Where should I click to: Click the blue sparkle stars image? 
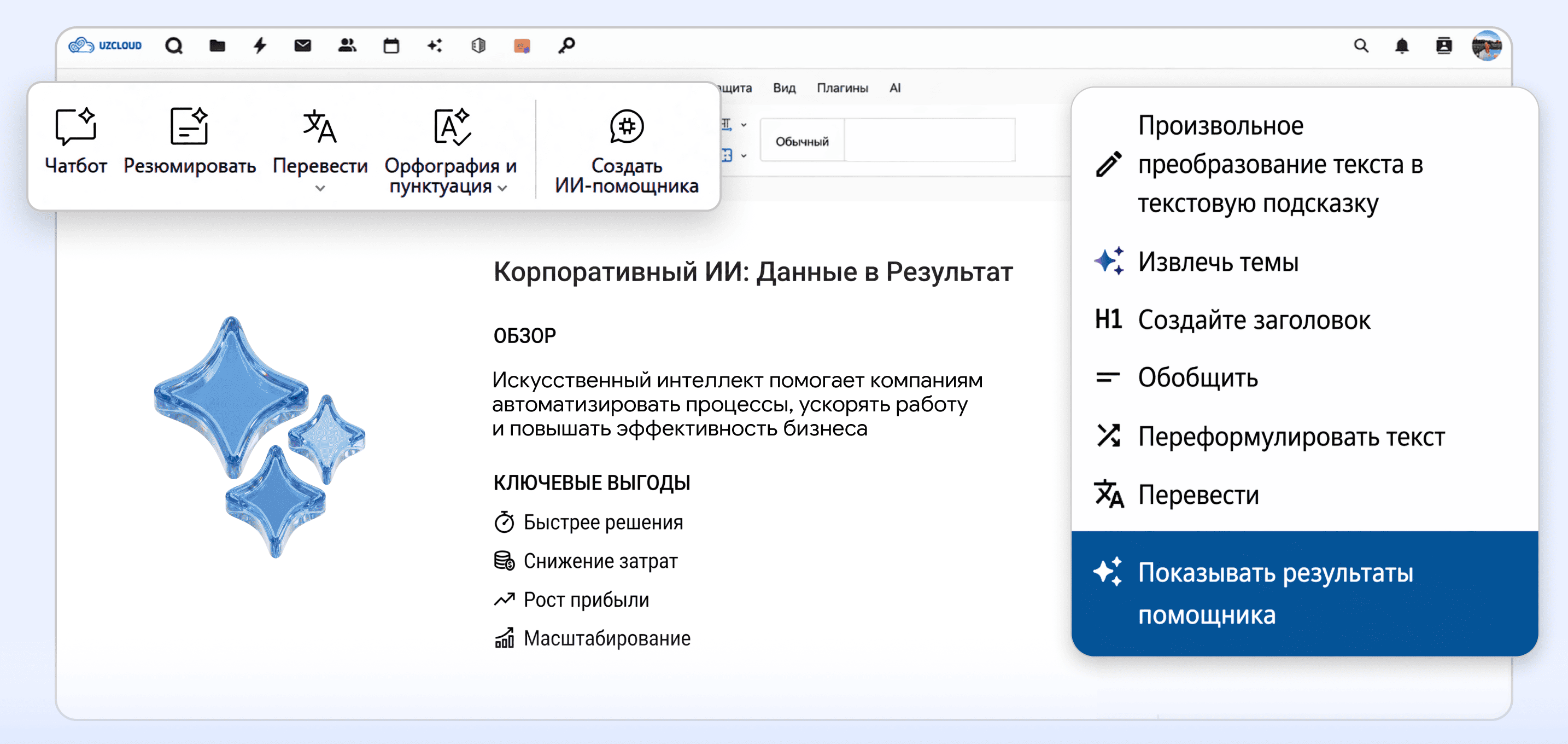click(259, 436)
